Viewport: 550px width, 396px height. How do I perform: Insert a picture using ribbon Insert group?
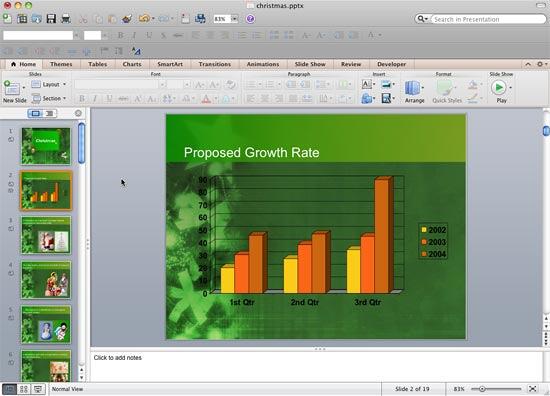(x=386, y=84)
